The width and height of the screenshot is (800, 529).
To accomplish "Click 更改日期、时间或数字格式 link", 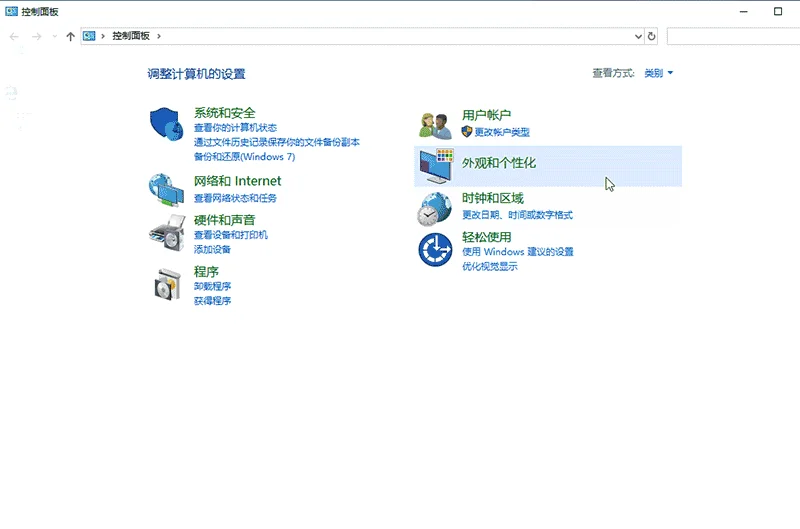I will pos(517,215).
